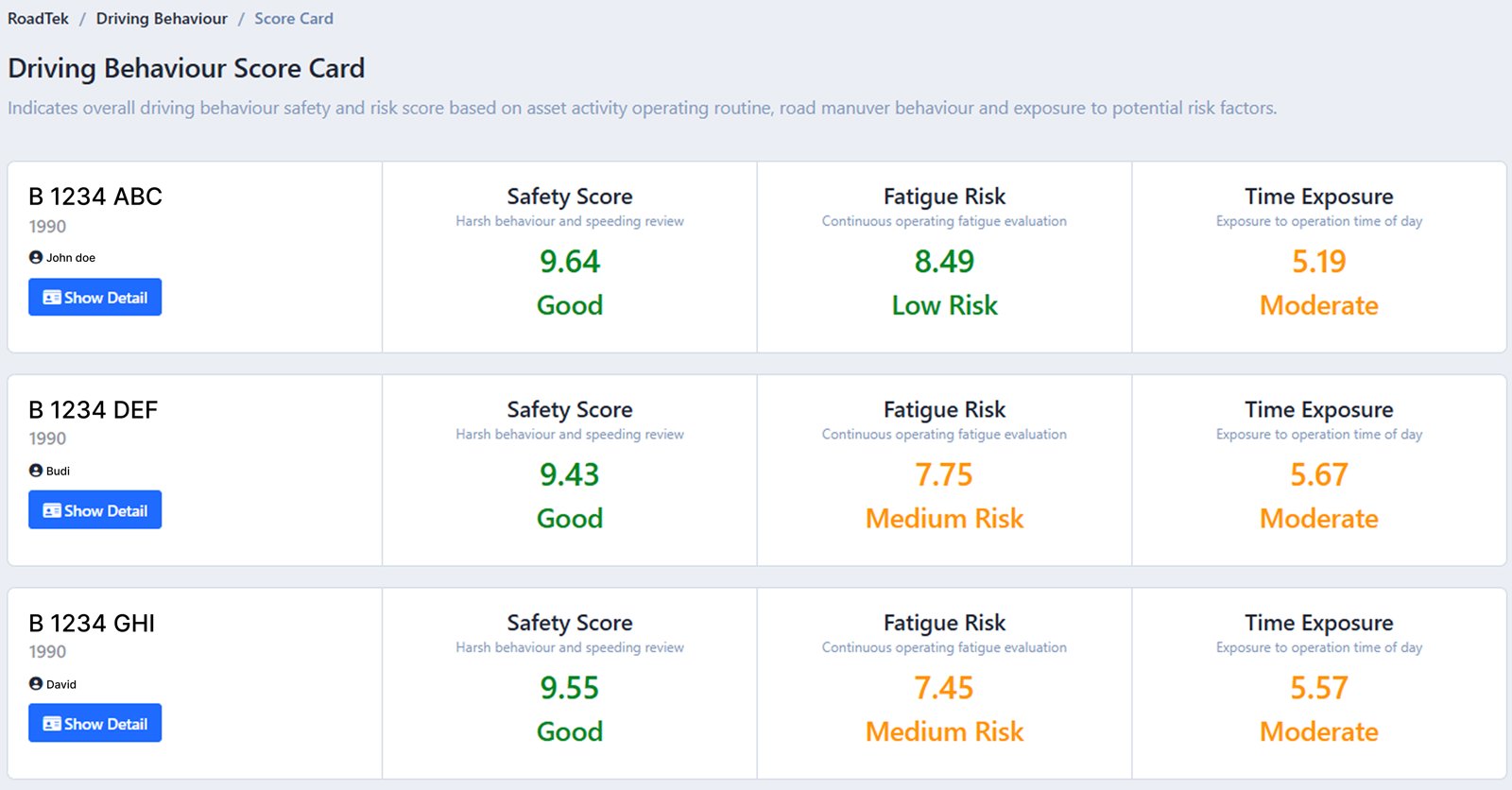Click the user icon beside David
The image size is (1512, 790).
36,684
